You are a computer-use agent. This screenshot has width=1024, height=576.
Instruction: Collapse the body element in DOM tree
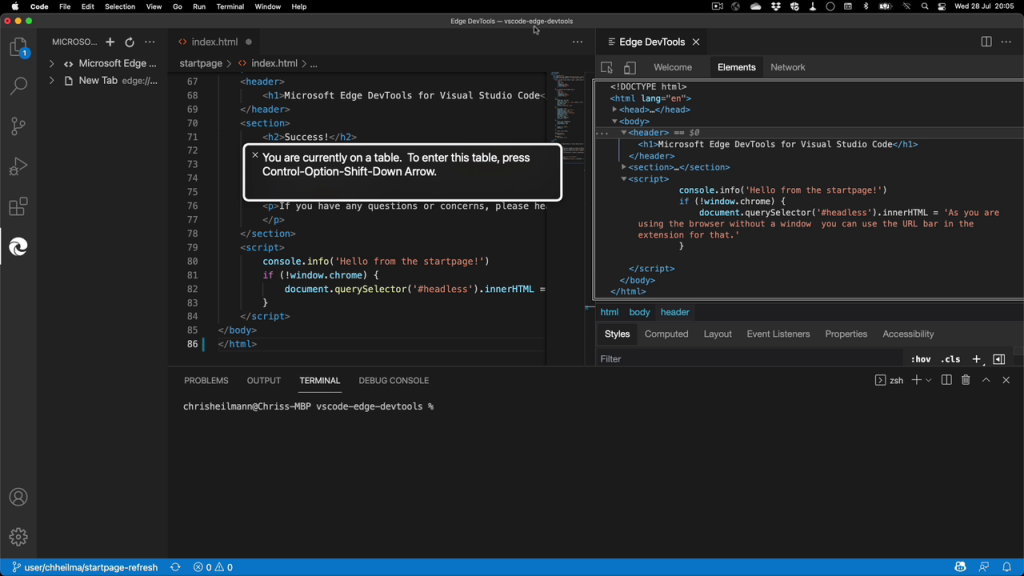615,121
